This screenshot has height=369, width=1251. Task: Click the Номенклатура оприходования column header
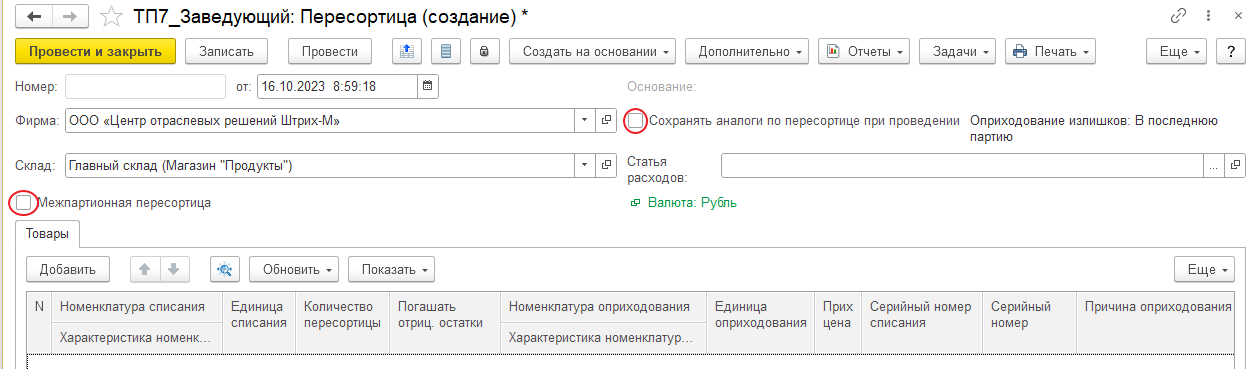pyautogui.click(x=603, y=307)
